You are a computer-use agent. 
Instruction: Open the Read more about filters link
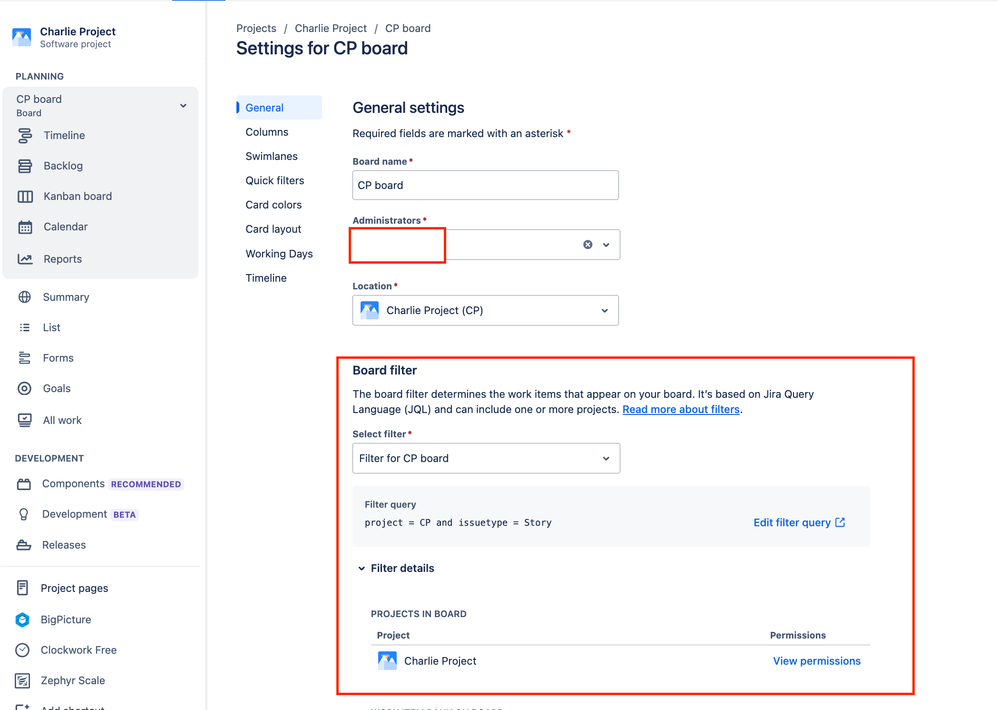coord(681,410)
